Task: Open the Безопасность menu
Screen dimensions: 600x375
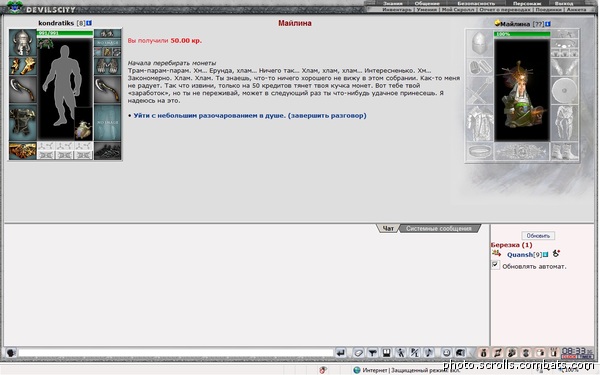Action: [476, 3]
